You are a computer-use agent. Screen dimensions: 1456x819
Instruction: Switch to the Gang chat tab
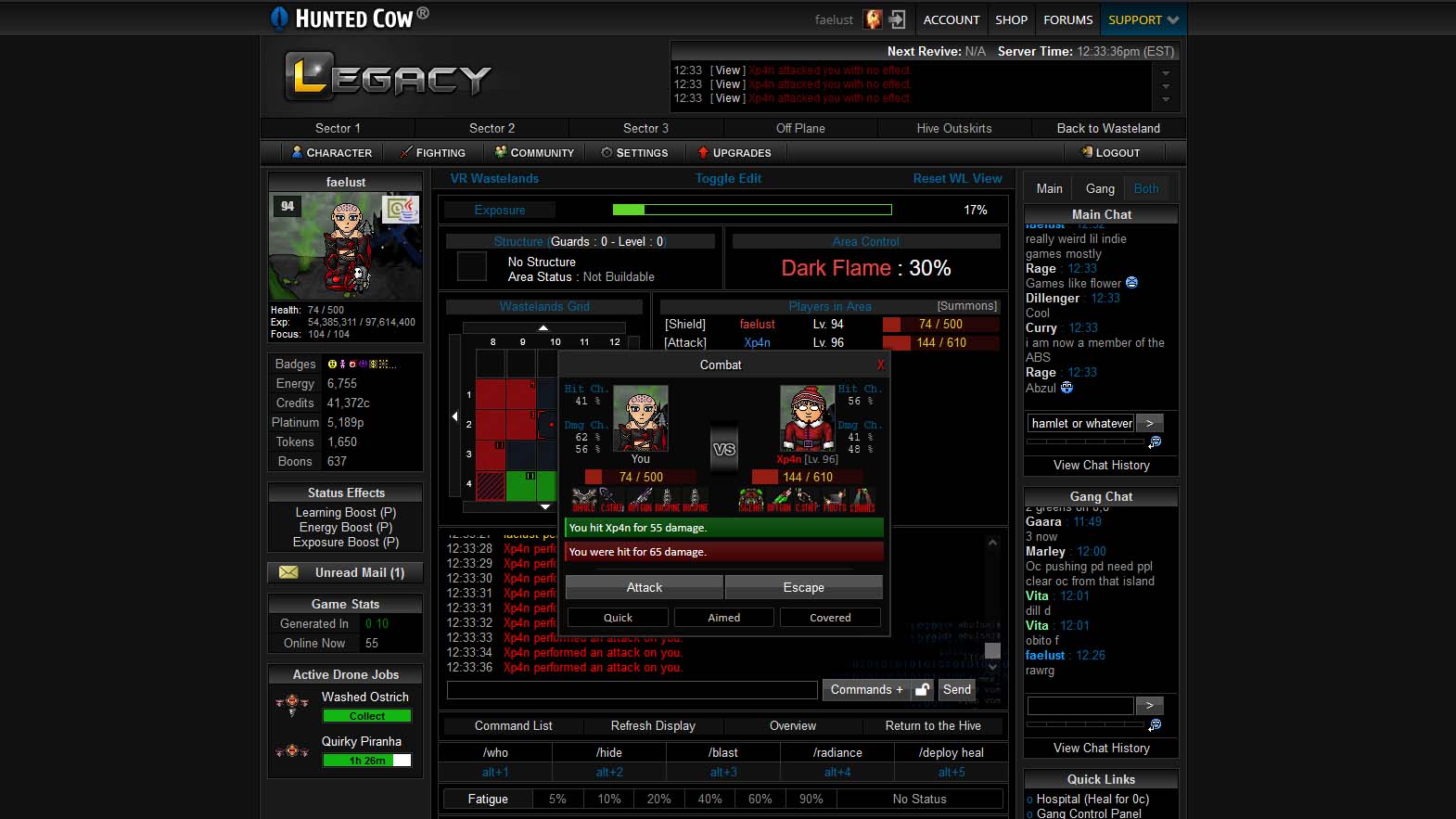coord(1100,188)
